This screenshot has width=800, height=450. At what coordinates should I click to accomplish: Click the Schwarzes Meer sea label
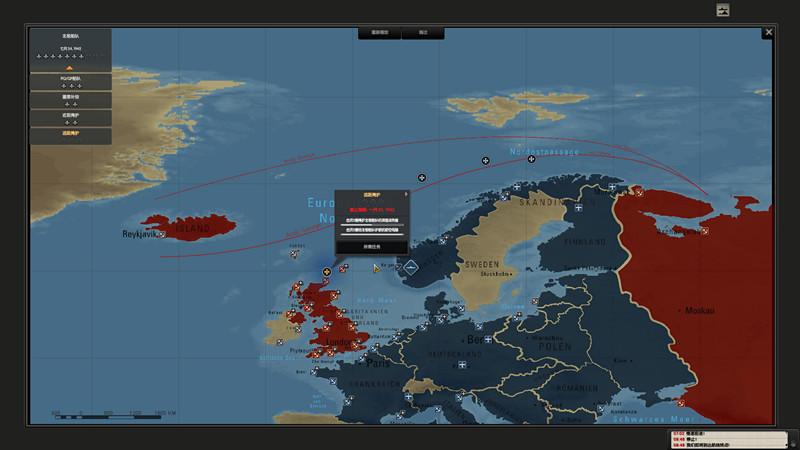click(654, 419)
